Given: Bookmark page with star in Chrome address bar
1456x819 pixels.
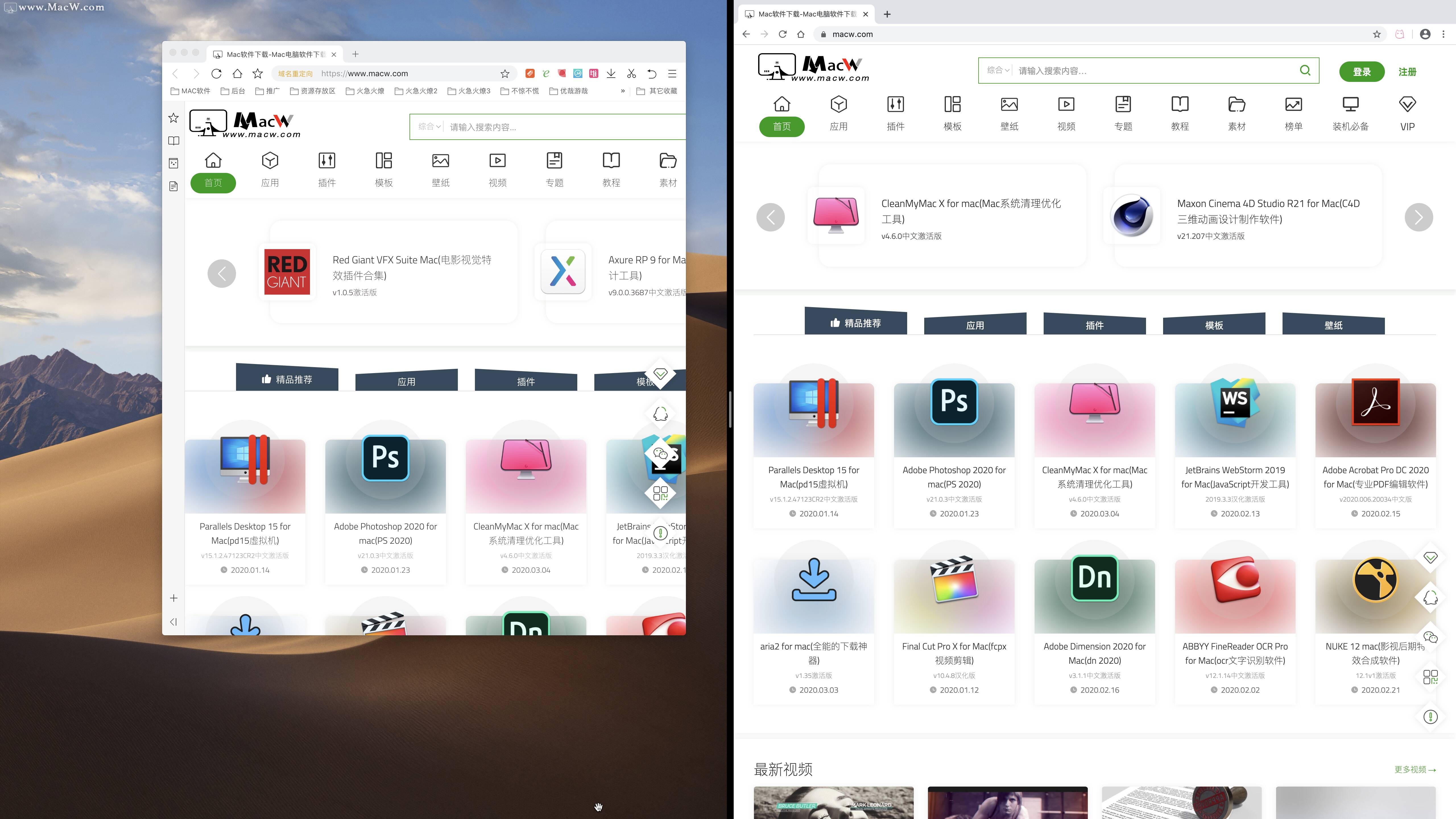Looking at the screenshot, I should tap(1376, 34).
